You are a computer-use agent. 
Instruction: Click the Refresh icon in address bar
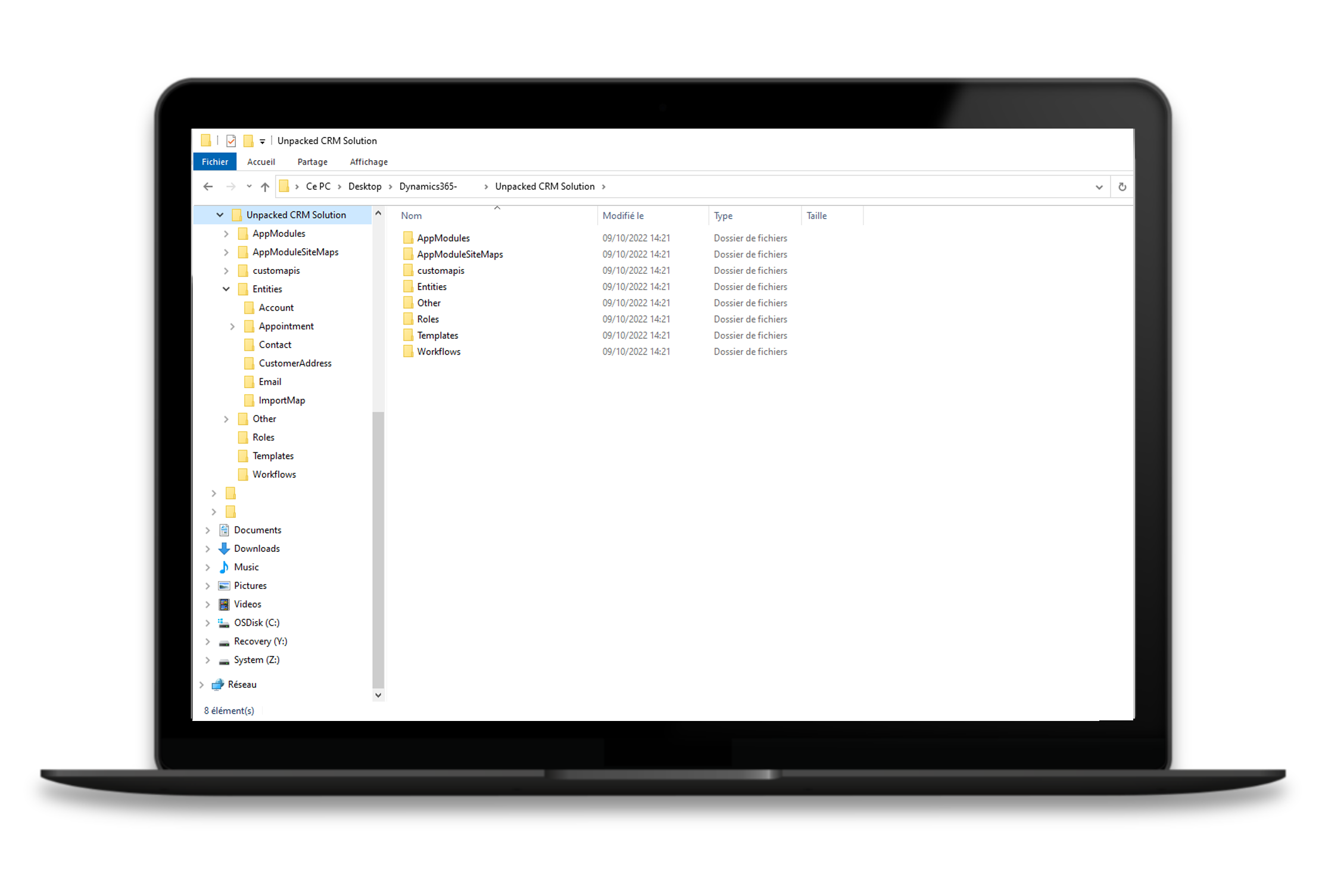1122,187
